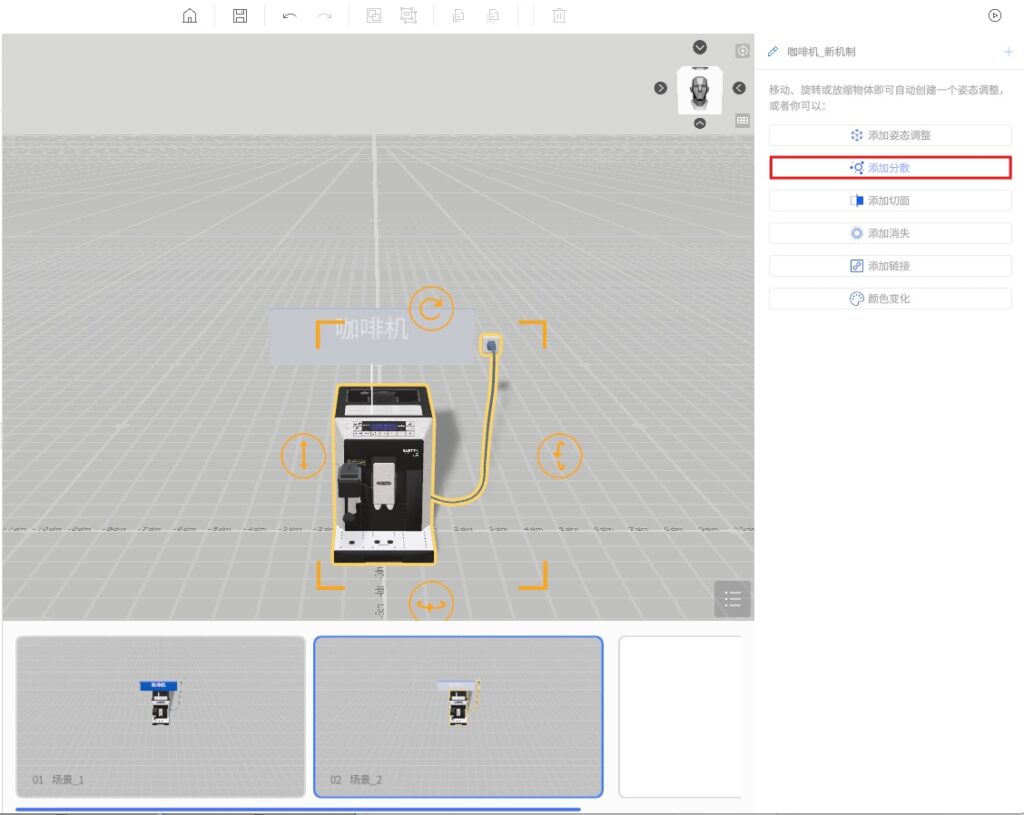The height and width of the screenshot is (815, 1024).
Task: Click the pencil rename icon beside 咖啡机_新机制
Action: pyautogui.click(x=773, y=51)
